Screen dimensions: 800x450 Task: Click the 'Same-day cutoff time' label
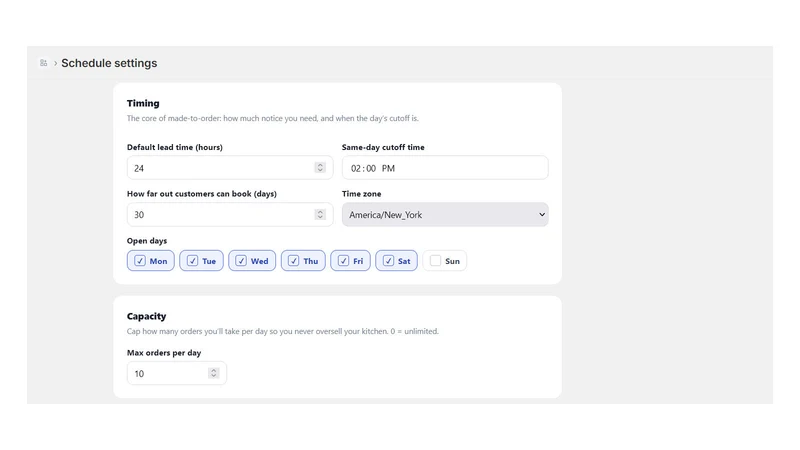point(383,147)
